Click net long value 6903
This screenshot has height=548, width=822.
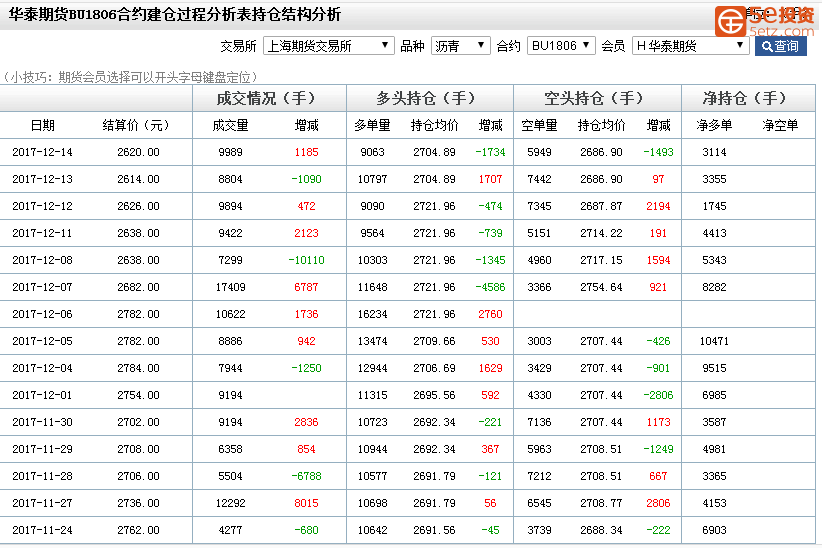coord(714,531)
